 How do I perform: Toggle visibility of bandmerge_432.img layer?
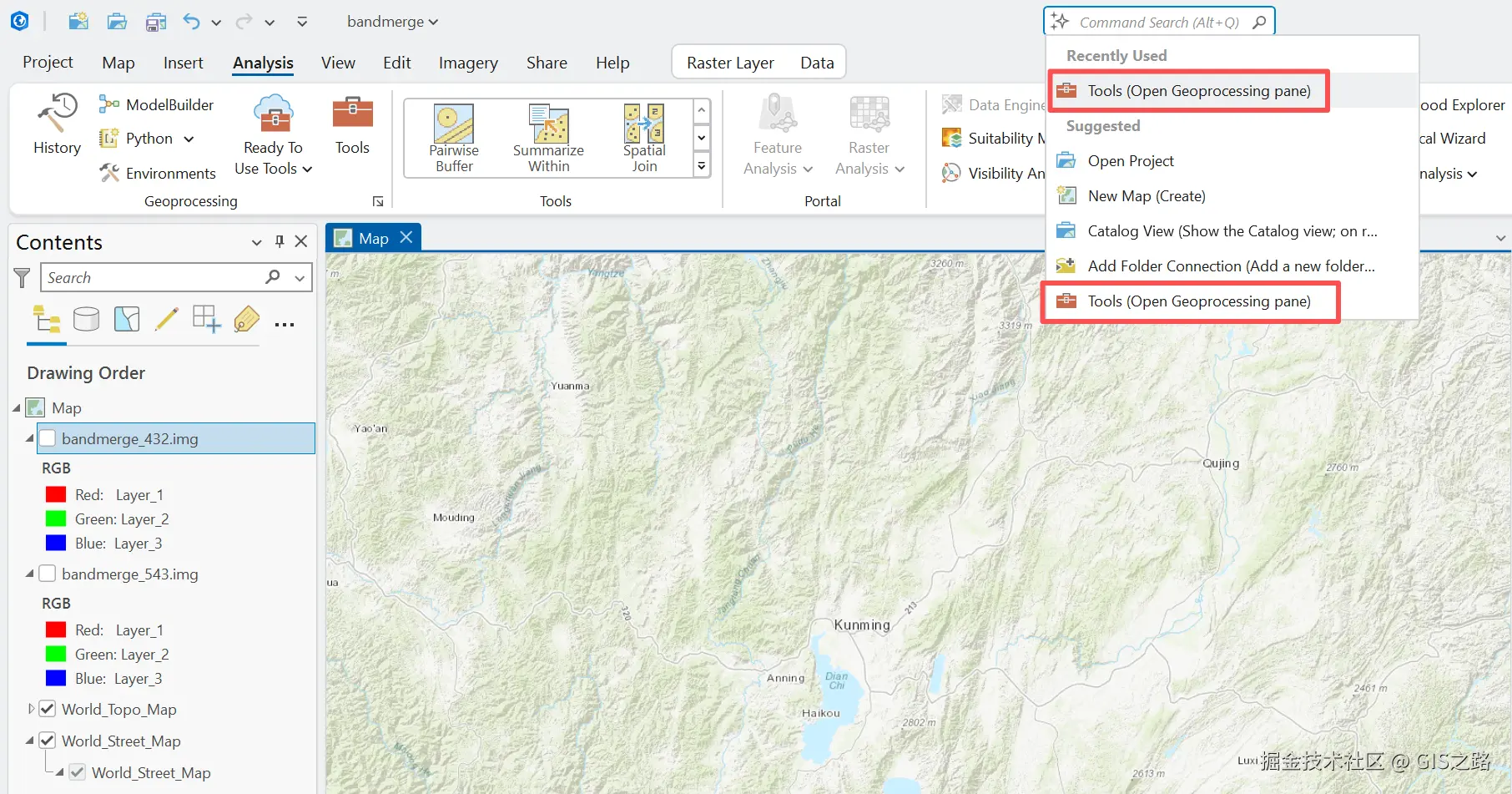pyautogui.click(x=48, y=438)
